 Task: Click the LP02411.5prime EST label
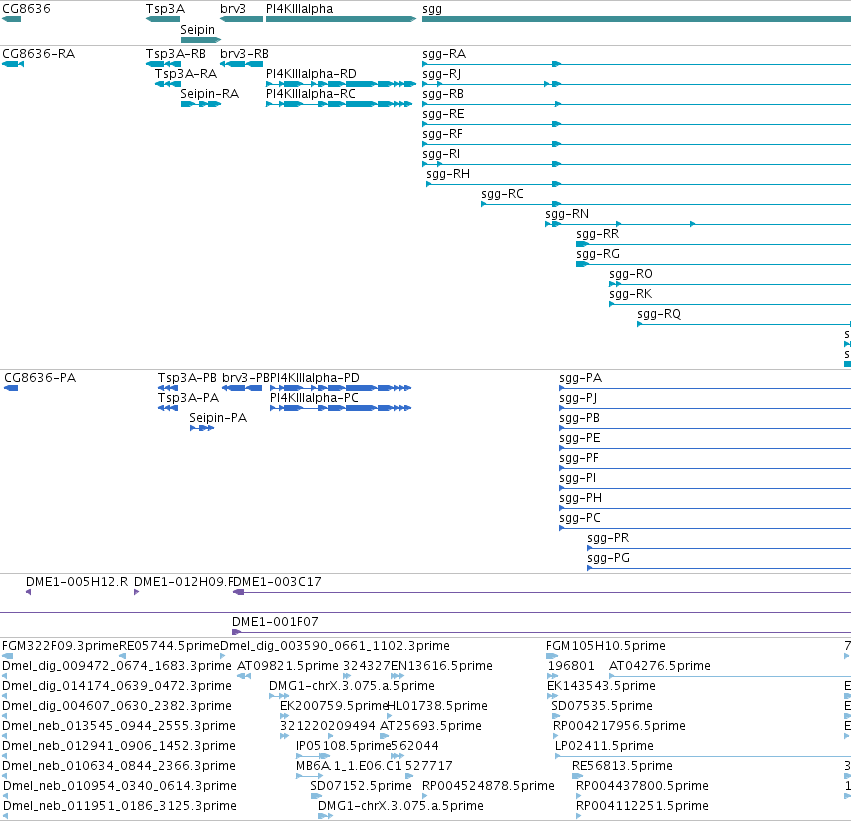(x=604, y=746)
